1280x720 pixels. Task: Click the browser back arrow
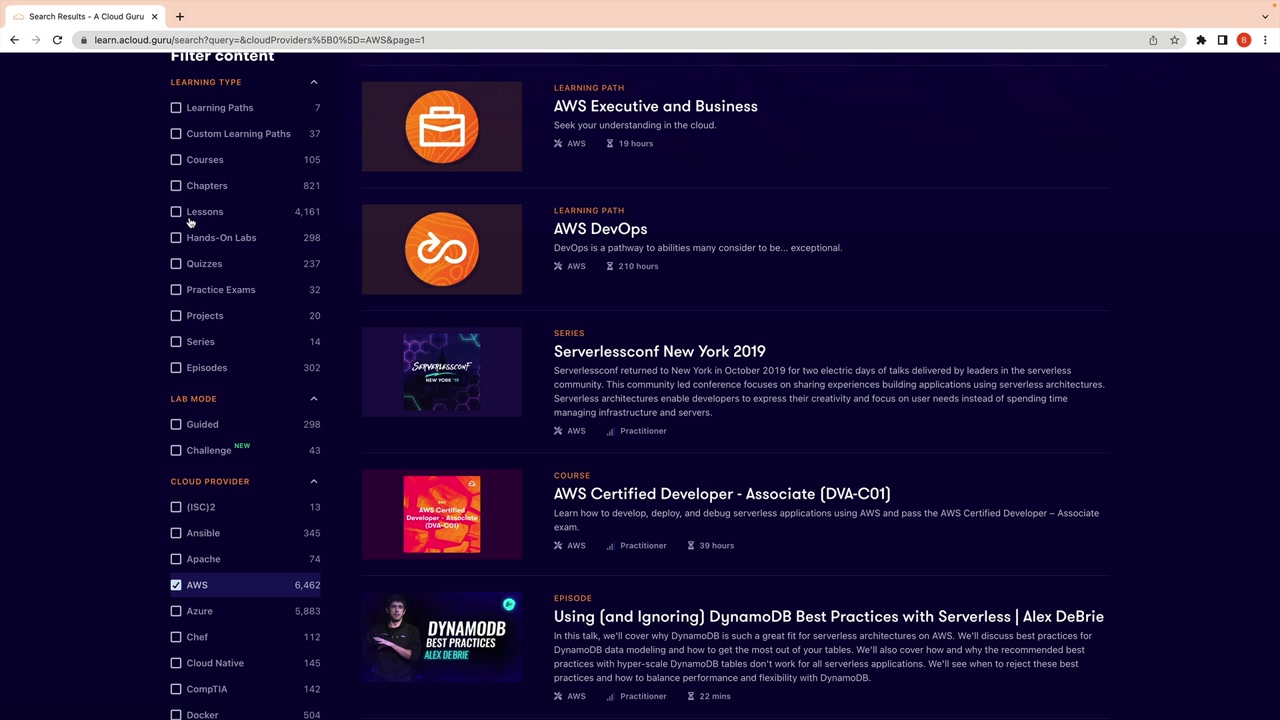tap(14, 40)
